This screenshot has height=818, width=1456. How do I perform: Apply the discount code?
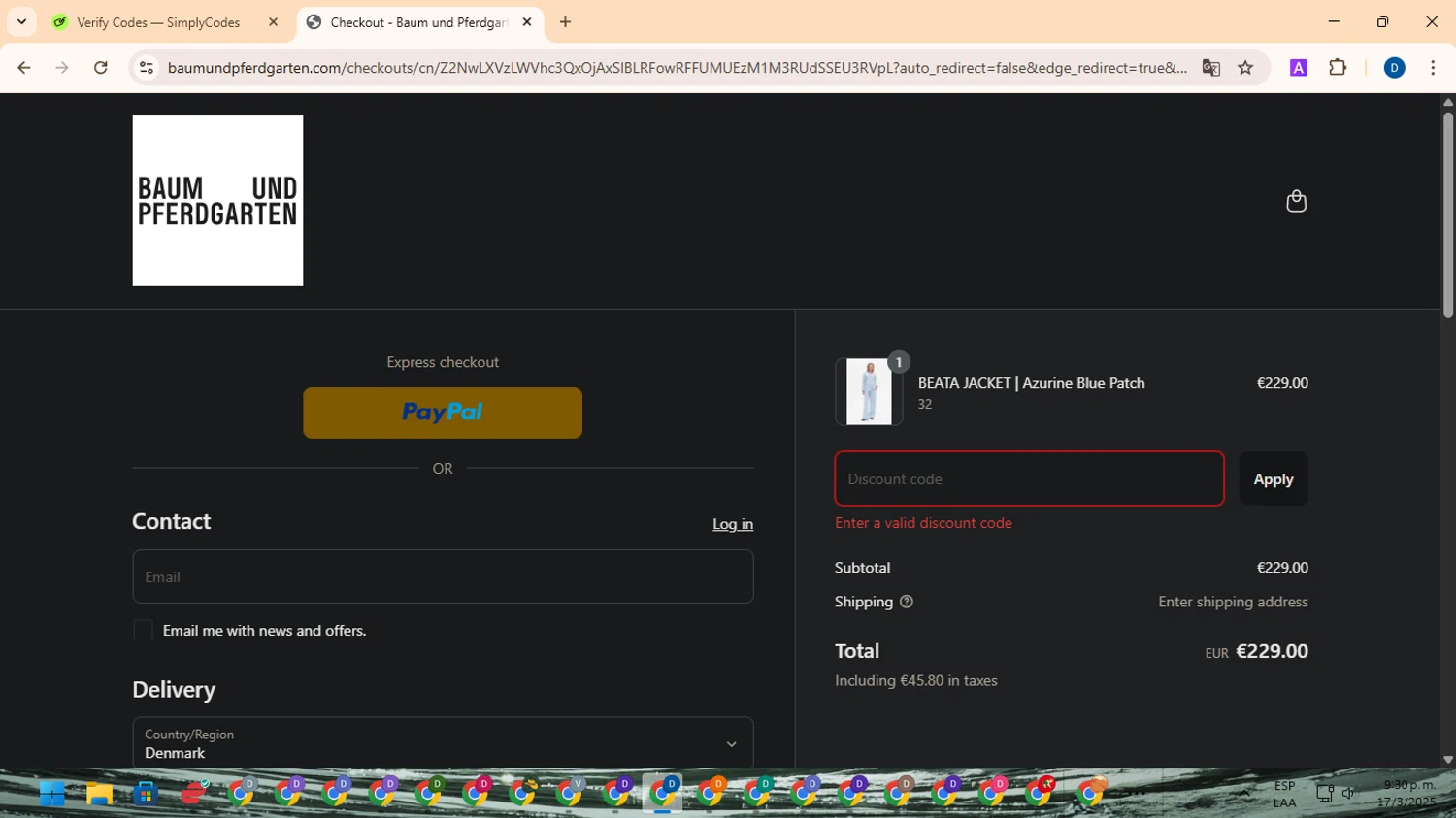point(1274,478)
